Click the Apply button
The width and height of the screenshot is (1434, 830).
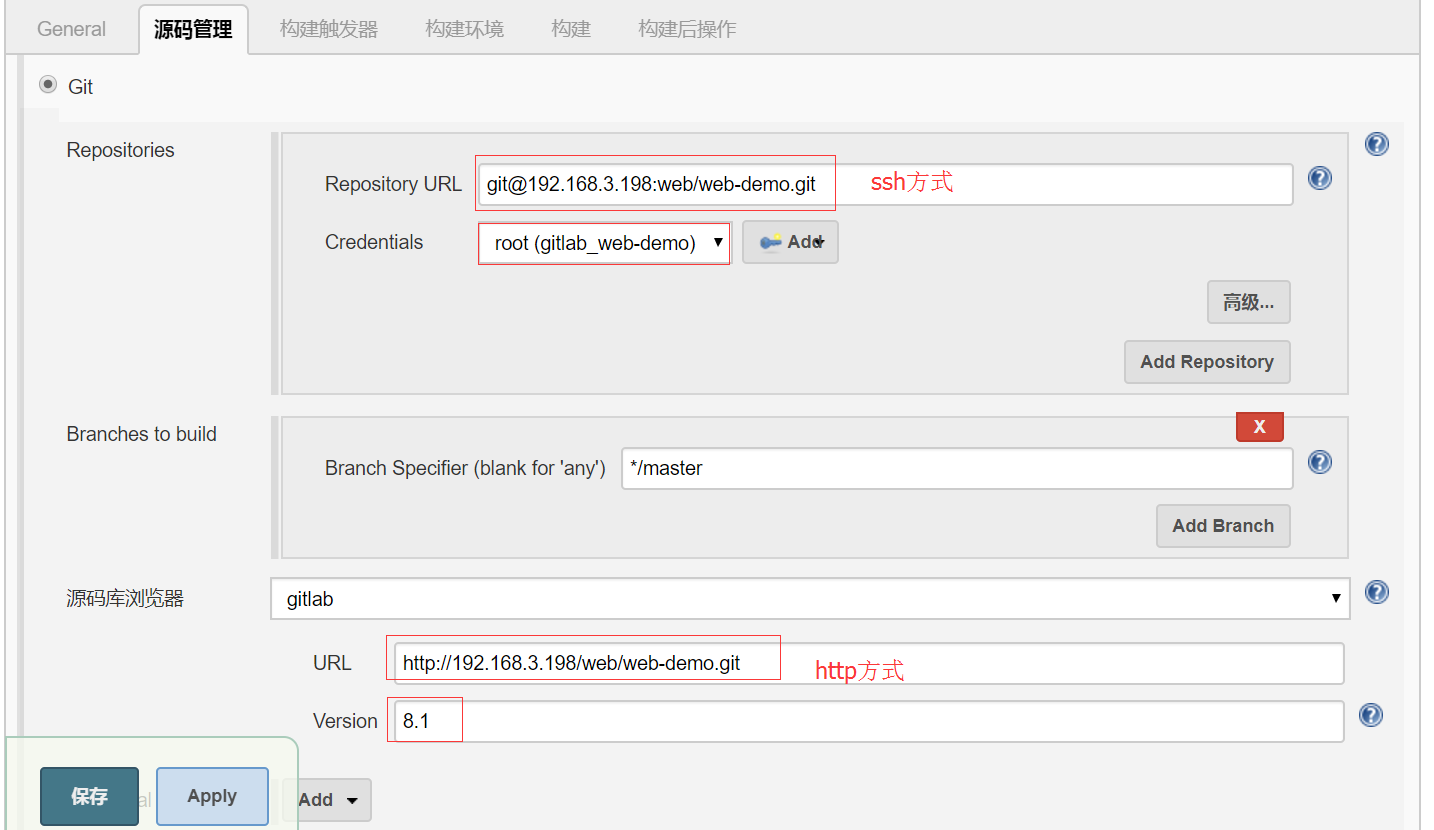(x=211, y=796)
